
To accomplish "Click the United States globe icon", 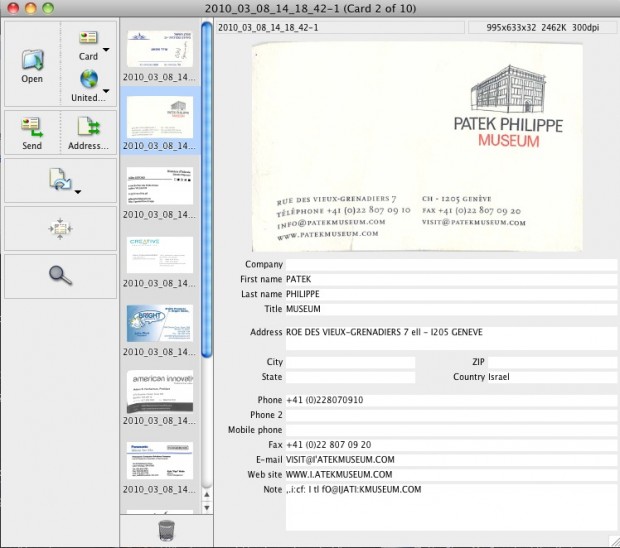I will [89, 79].
